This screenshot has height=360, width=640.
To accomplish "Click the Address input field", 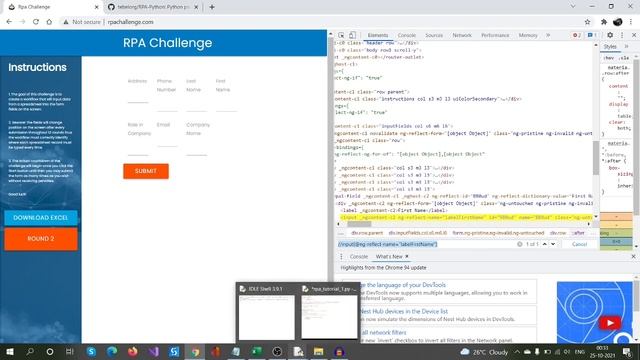I will pyautogui.click(x=138, y=98).
